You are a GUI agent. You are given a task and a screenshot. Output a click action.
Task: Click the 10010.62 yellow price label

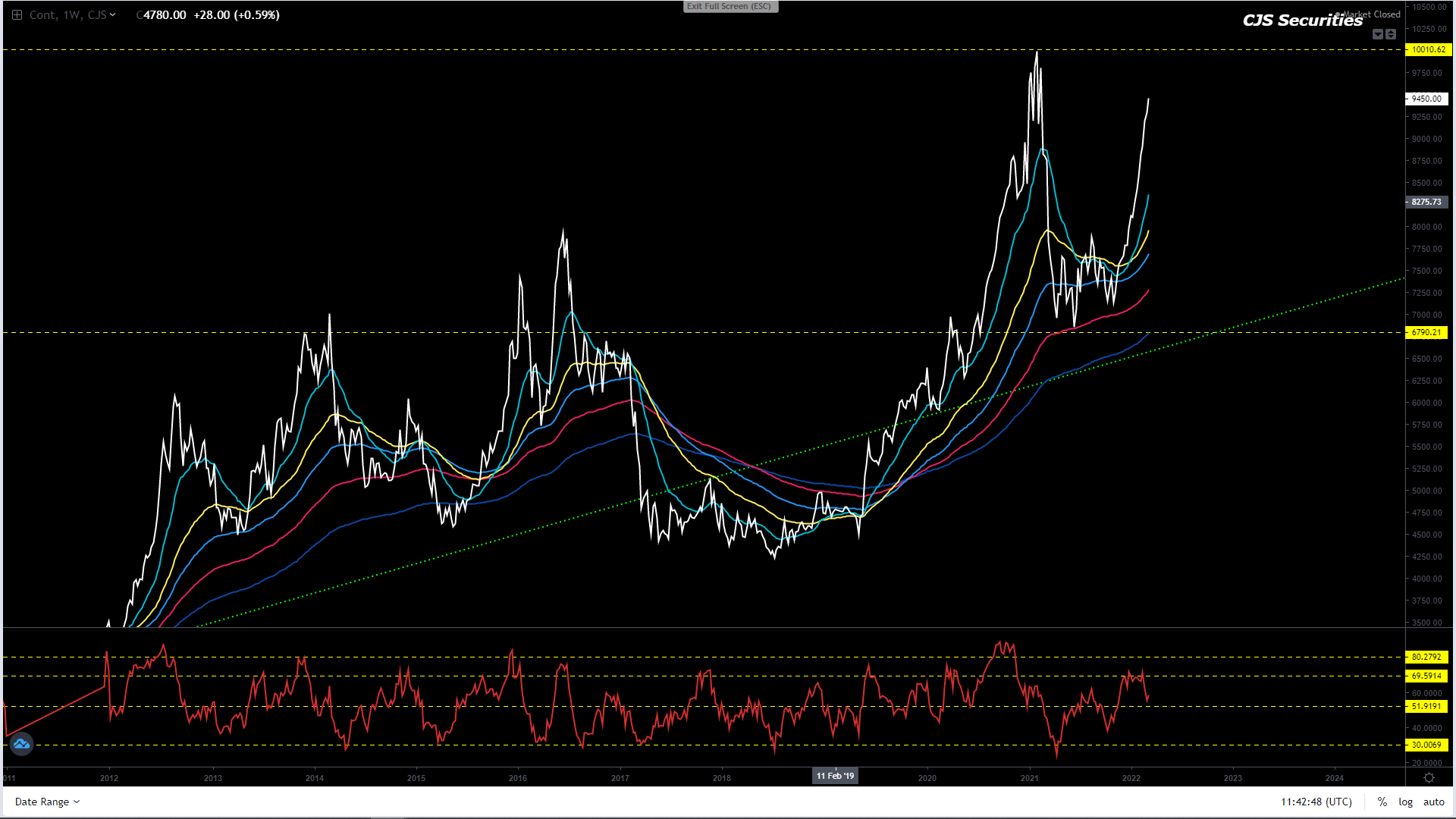coord(1427,49)
